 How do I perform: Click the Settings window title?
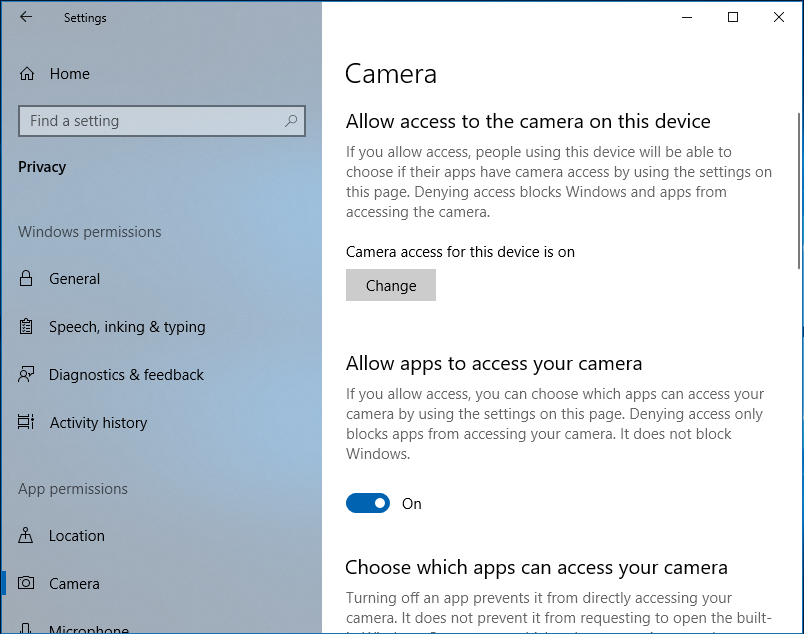[85, 17]
